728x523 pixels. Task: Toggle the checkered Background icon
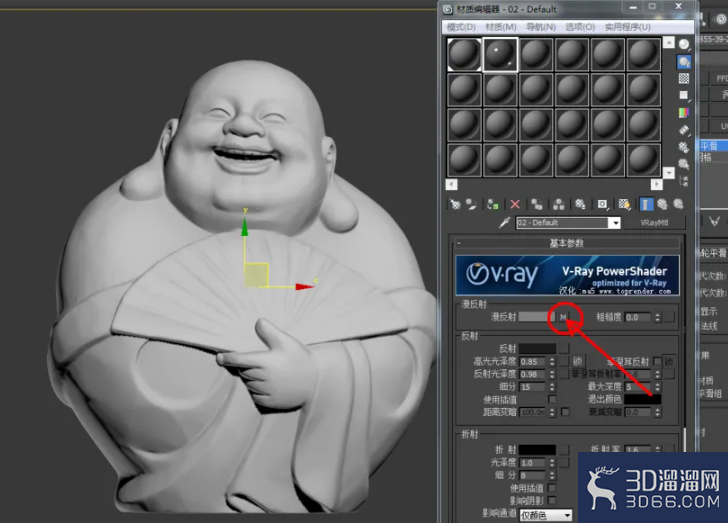click(684, 78)
